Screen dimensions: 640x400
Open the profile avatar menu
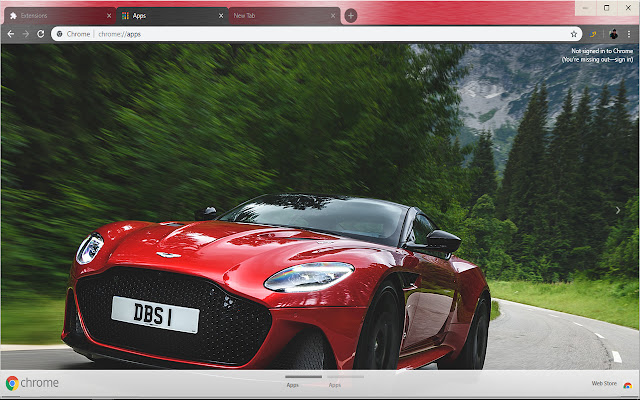coord(613,33)
